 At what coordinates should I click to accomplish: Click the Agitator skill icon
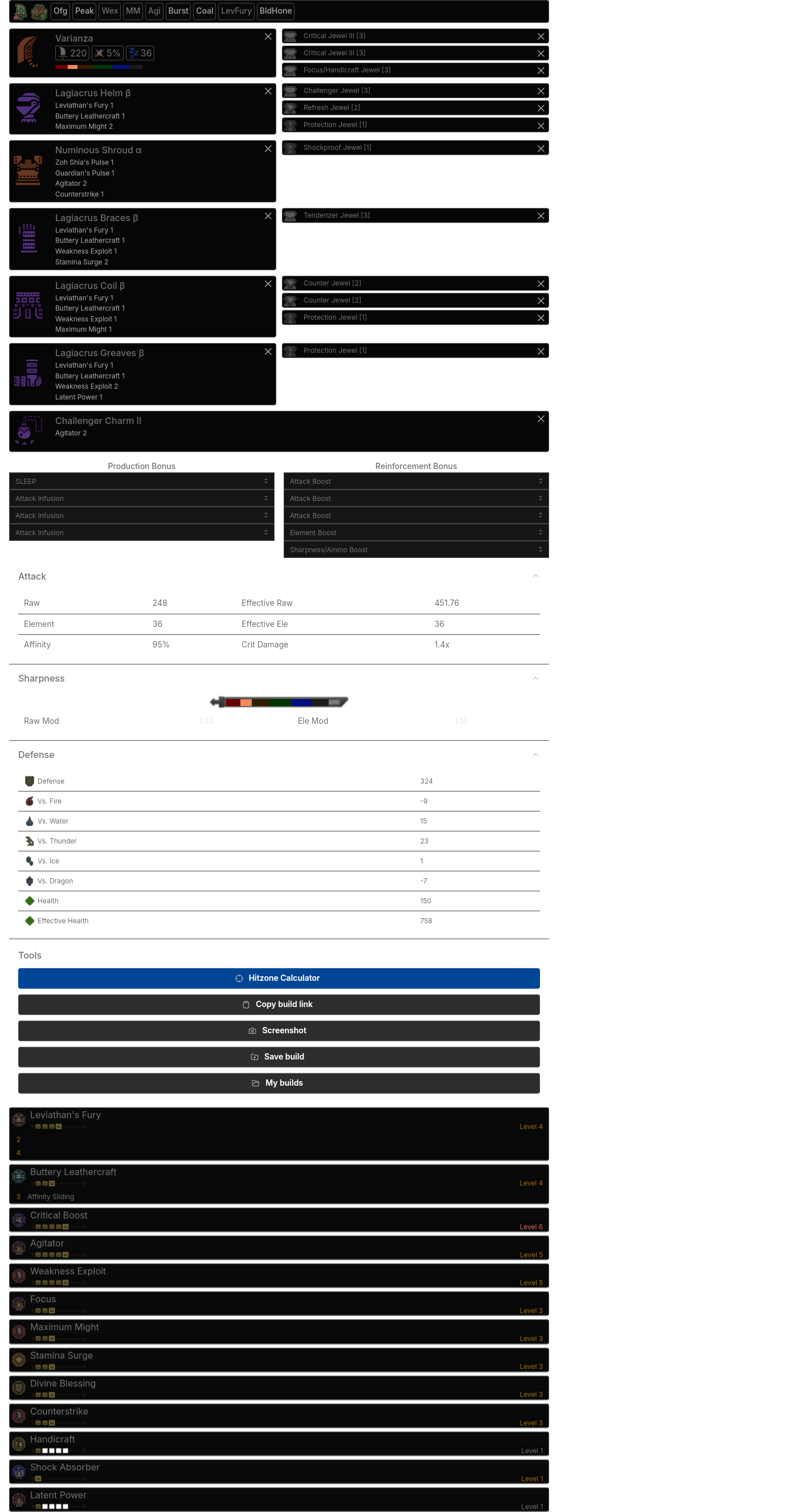(x=19, y=1248)
